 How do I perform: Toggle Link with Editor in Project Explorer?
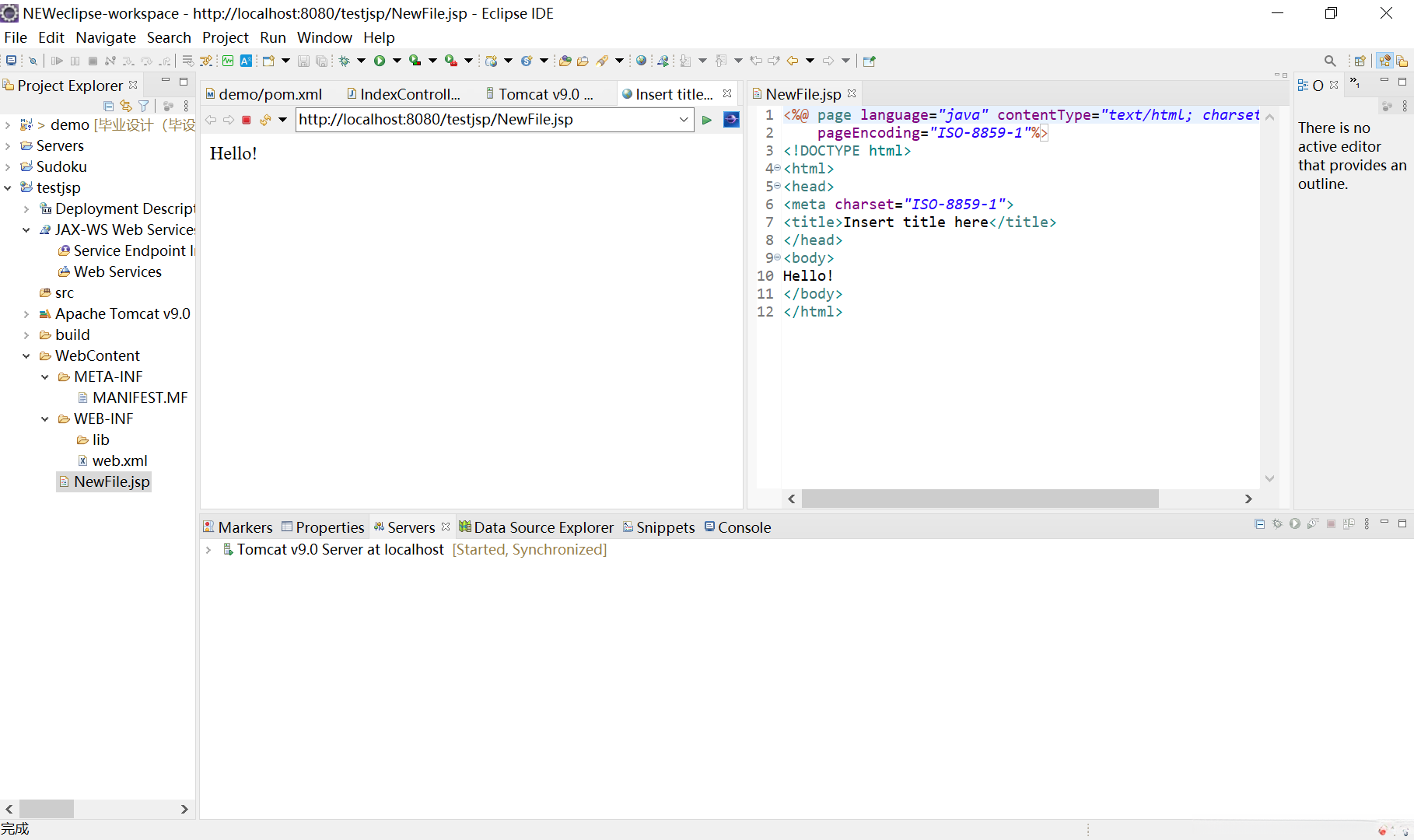click(x=126, y=106)
